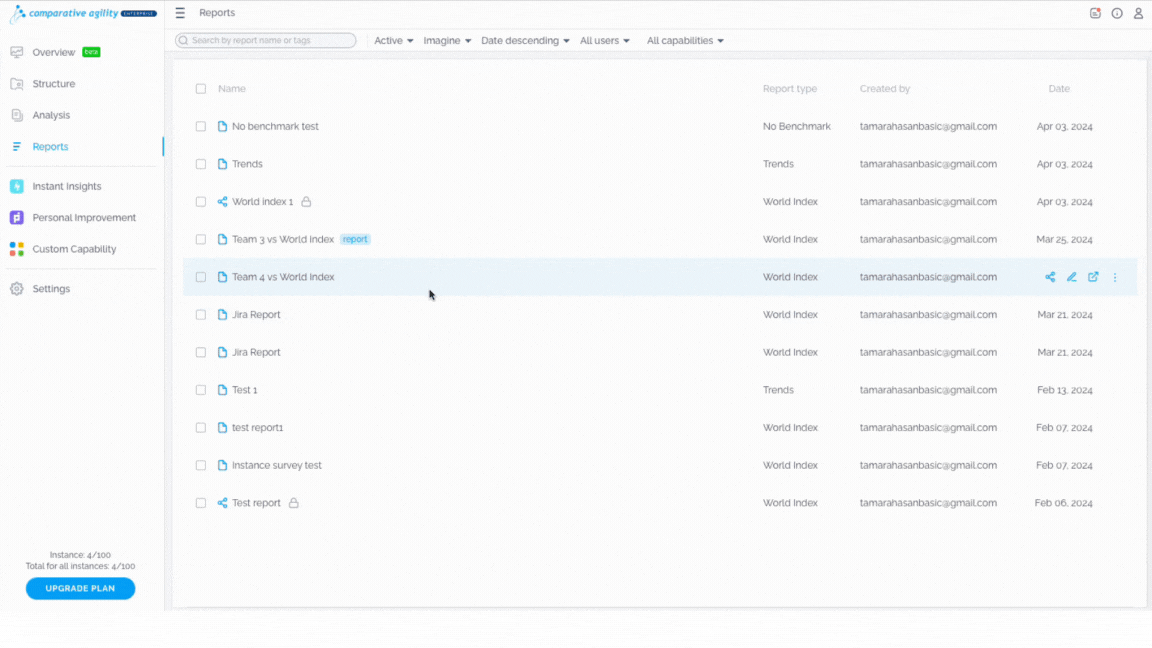
Task: Click the shared icon of Test report row
Action: point(223,503)
